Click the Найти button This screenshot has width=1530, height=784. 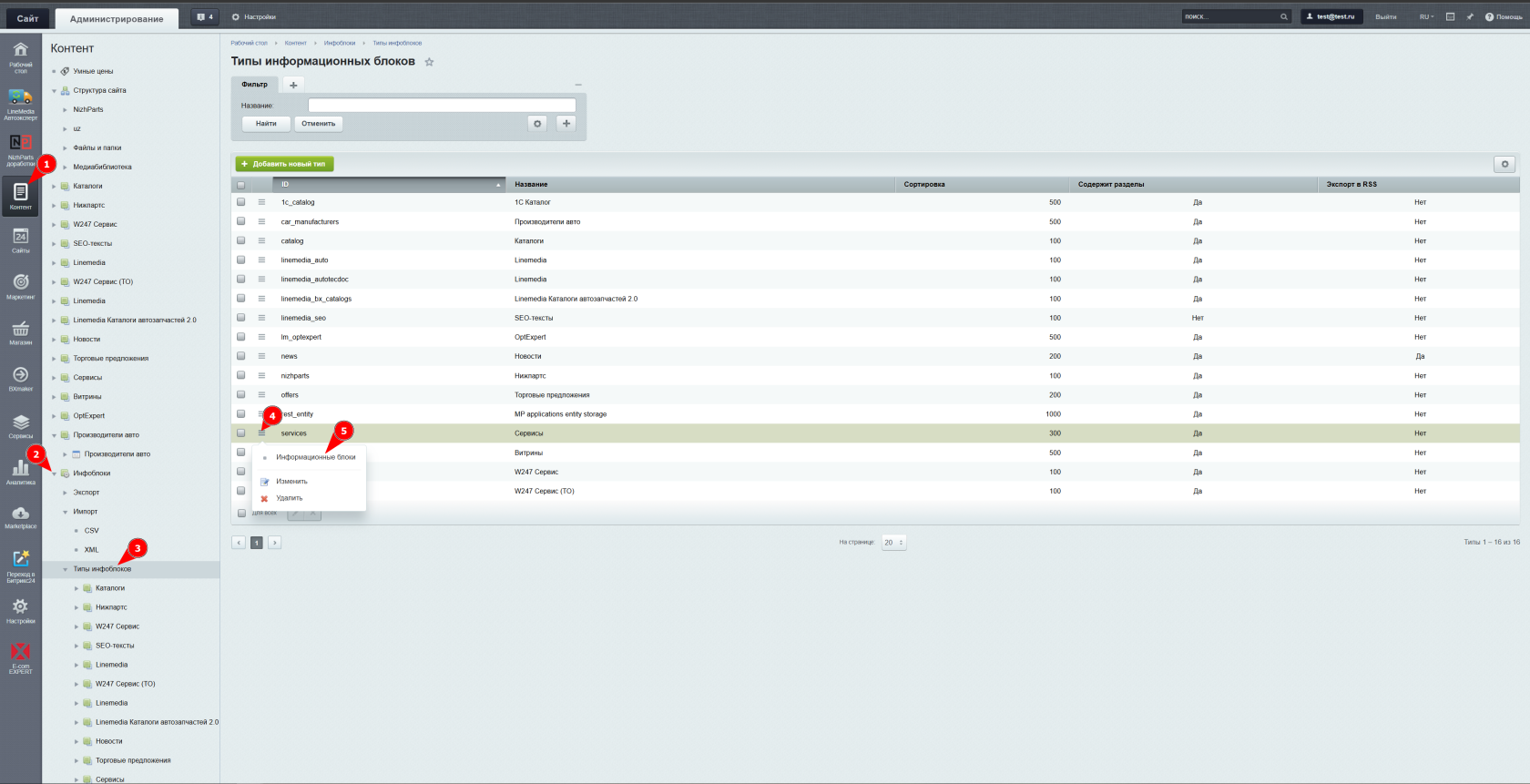(266, 124)
